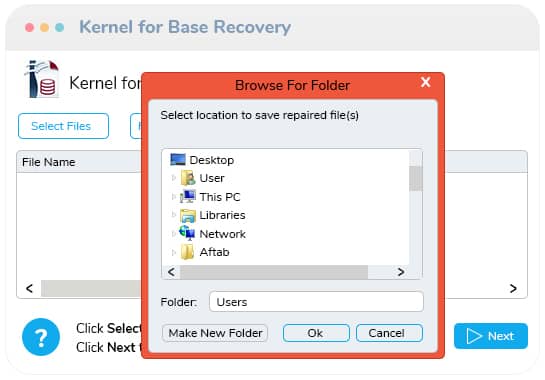Screen dimensions: 545x380
Task: Select the Desktop icon in folder tree
Action: [178, 160]
